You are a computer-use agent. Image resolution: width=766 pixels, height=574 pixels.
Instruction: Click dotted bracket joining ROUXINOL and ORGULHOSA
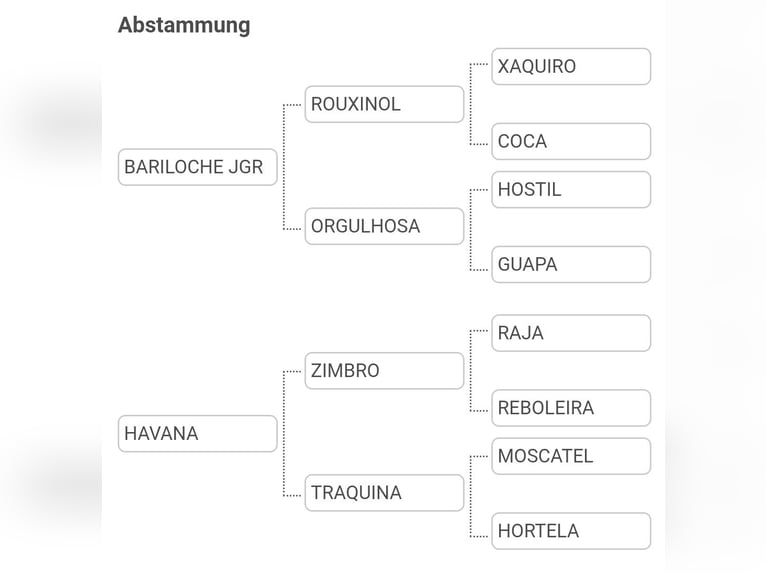point(284,166)
